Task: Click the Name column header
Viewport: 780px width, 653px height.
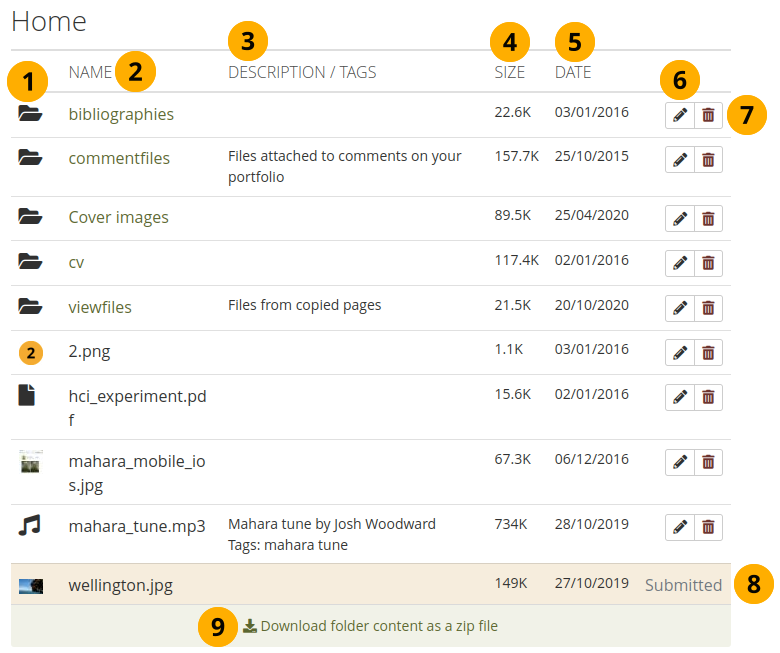Action: (90, 72)
